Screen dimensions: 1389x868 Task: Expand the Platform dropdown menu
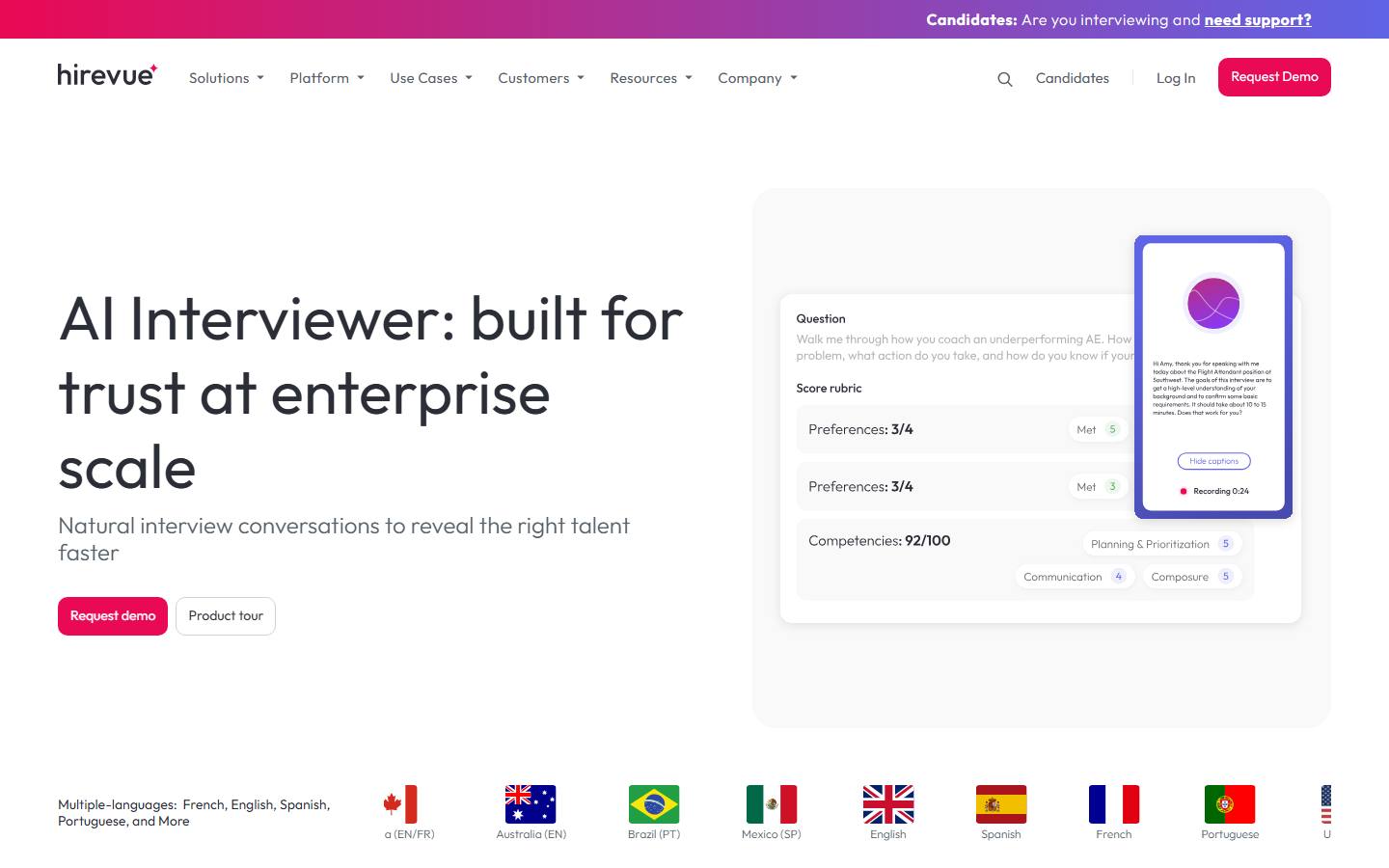pos(327,78)
